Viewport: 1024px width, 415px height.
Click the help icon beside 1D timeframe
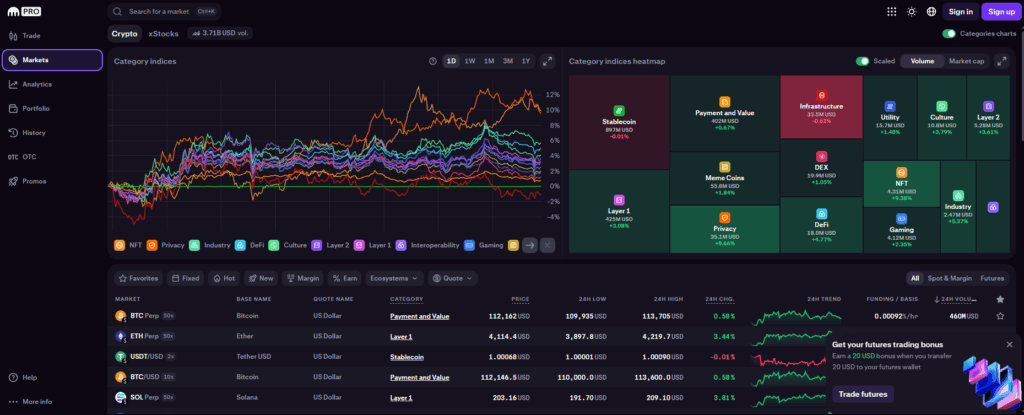[433, 61]
